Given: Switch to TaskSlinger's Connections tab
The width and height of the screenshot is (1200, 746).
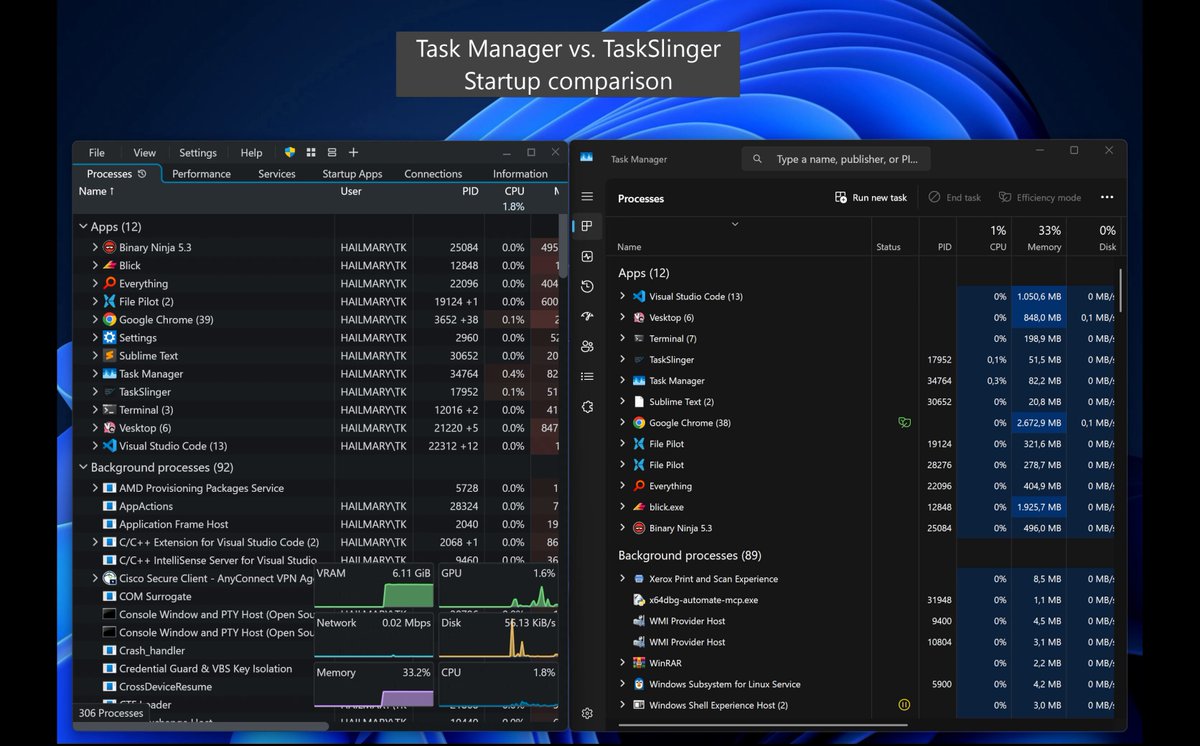Looking at the screenshot, I should click(x=433, y=174).
